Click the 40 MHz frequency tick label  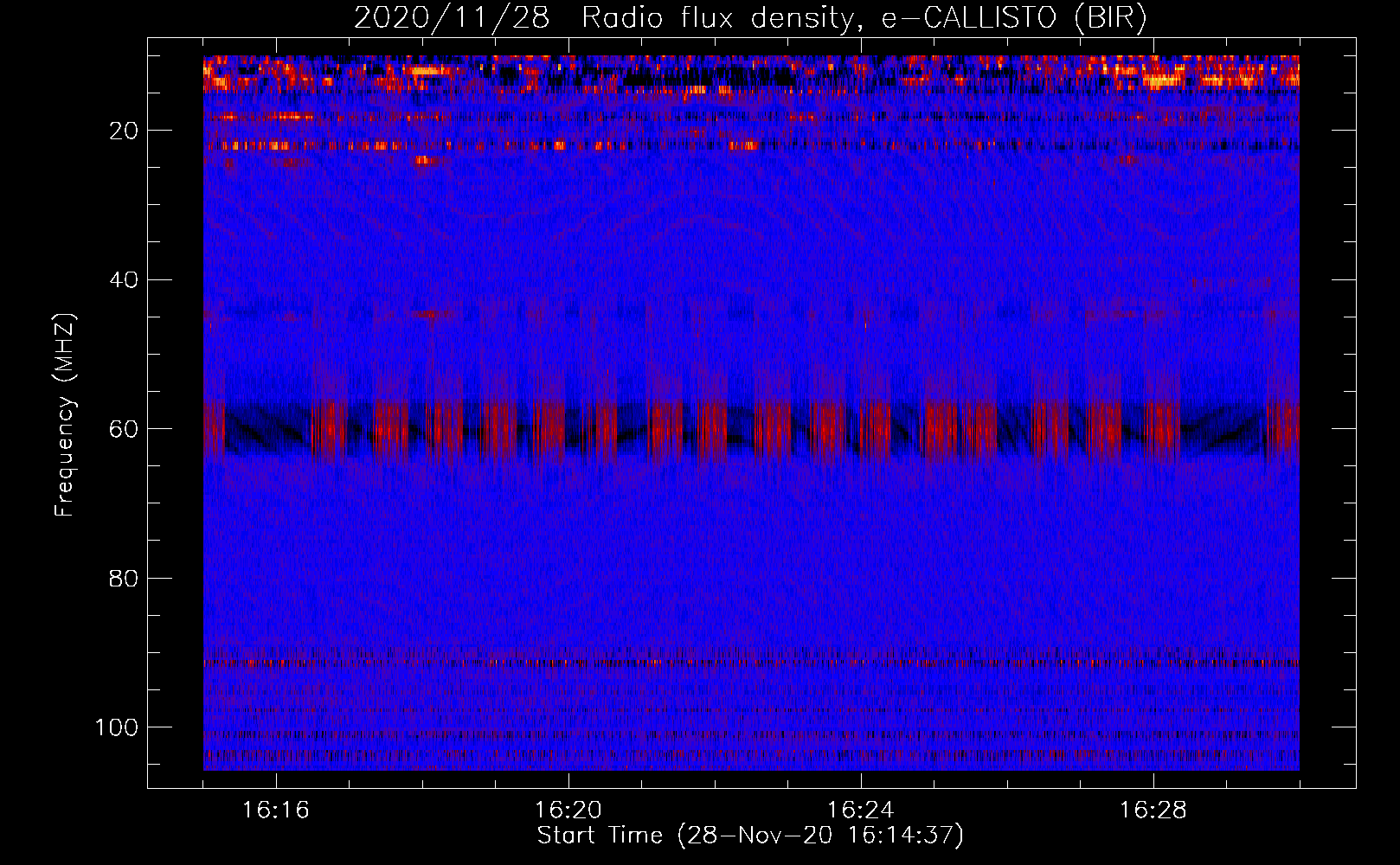click(x=124, y=280)
